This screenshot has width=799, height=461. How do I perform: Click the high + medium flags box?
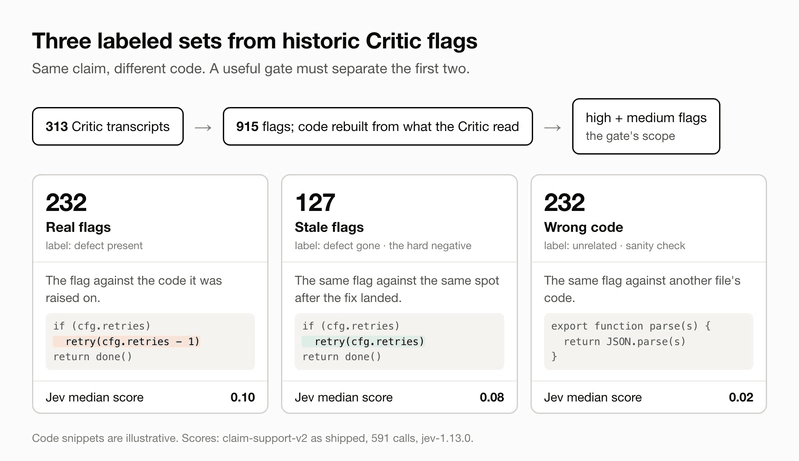[646, 126]
